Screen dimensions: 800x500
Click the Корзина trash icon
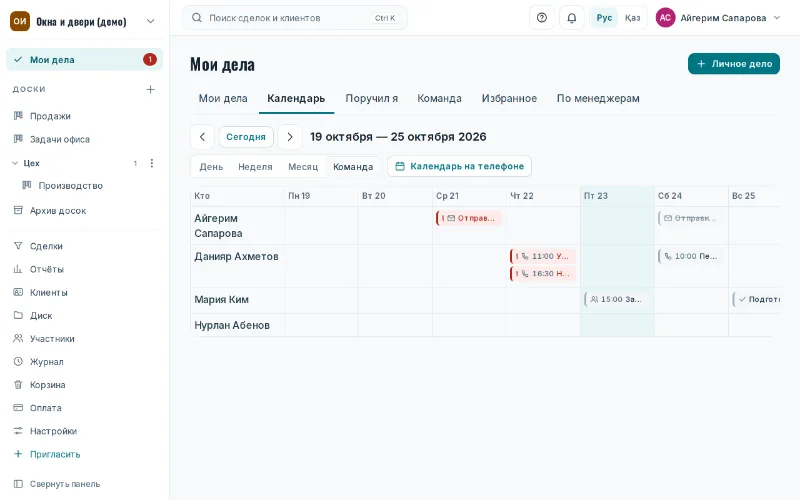(18, 385)
